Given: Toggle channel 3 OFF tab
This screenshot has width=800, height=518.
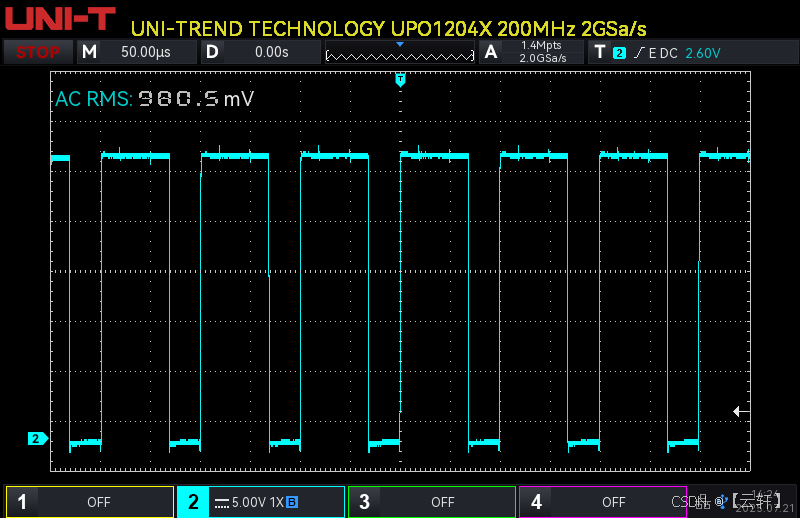Looking at the screenshot, I should coord(432,502).
